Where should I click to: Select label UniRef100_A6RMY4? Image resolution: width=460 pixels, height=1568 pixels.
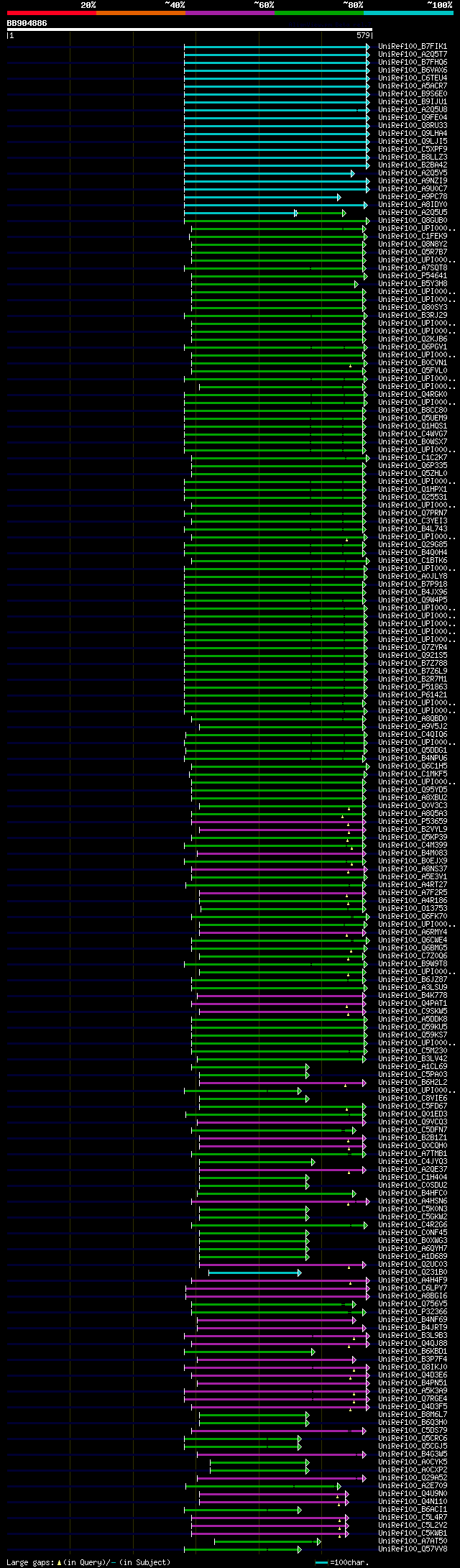click(413, 932)
